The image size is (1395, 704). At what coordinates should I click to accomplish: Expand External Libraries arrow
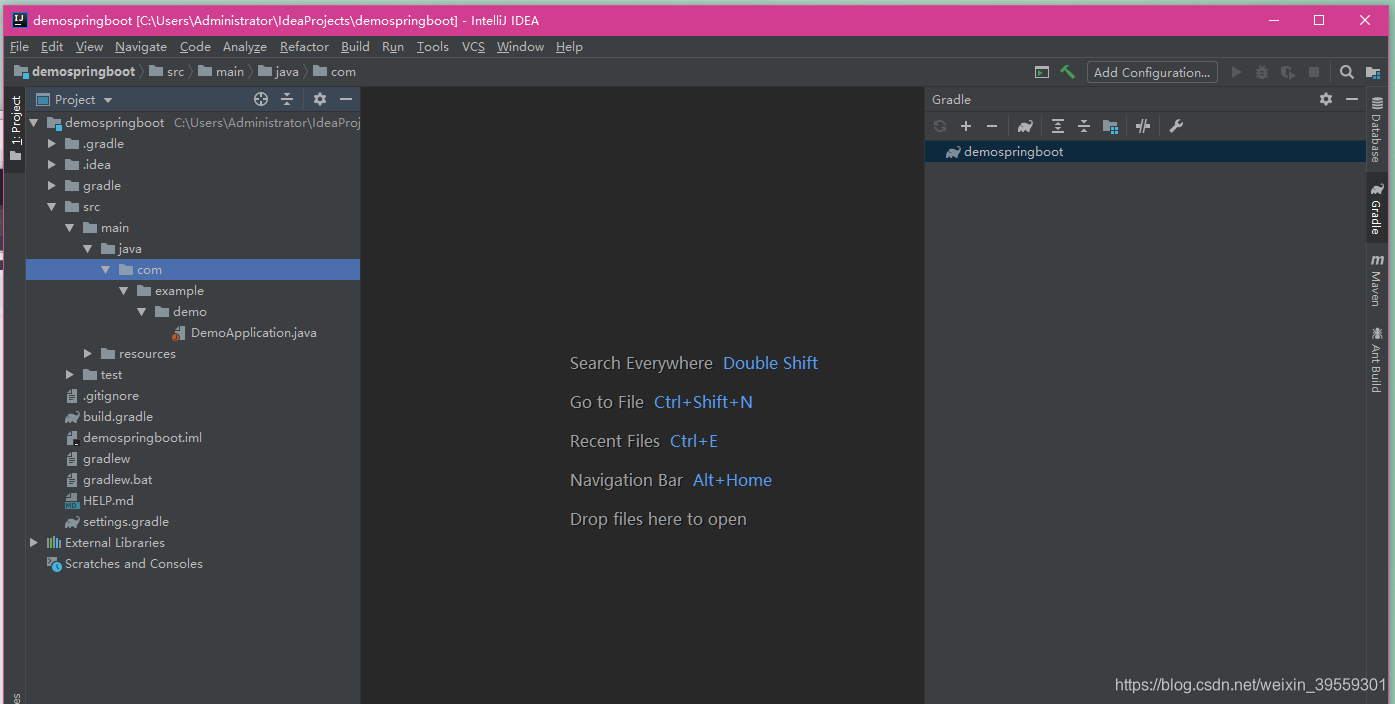click(x=34, y=543)
